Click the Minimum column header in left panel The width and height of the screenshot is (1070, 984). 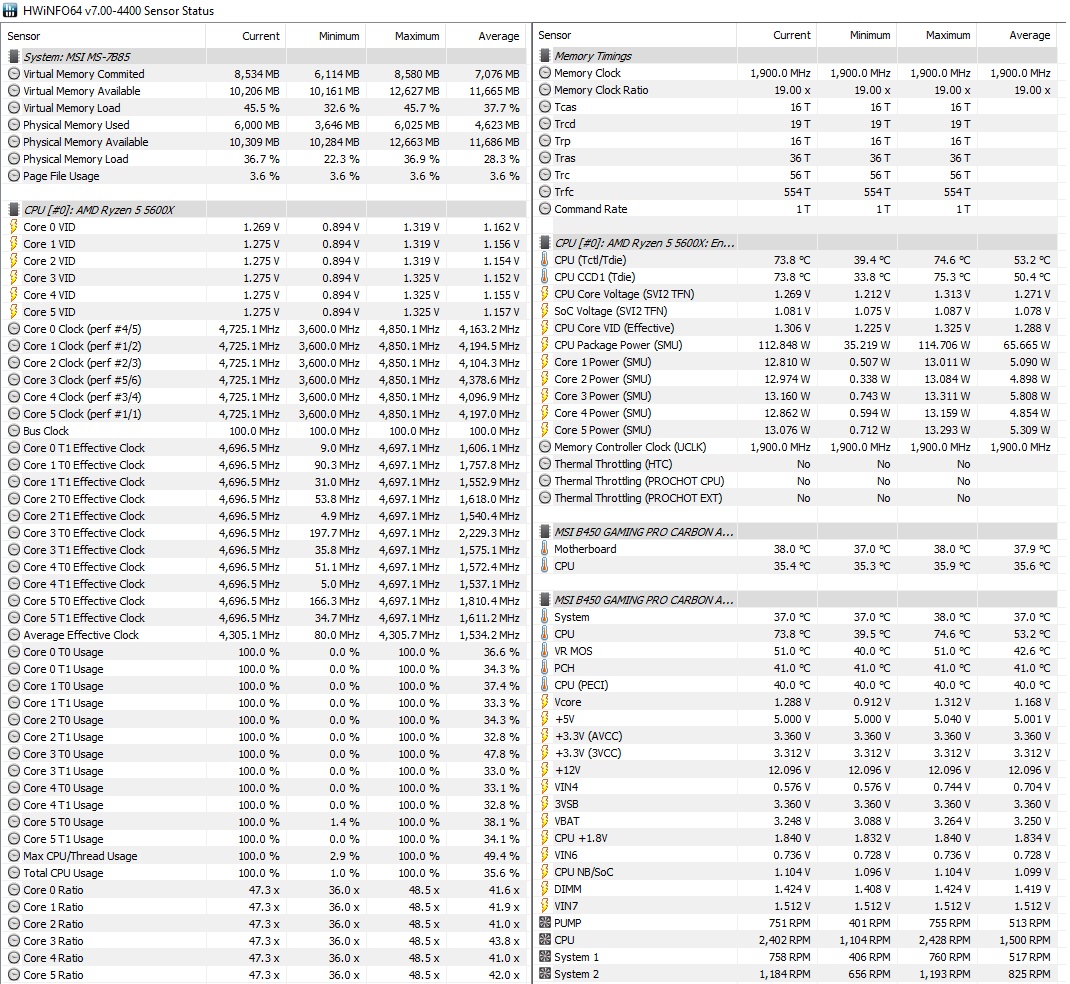coord(326,36)
